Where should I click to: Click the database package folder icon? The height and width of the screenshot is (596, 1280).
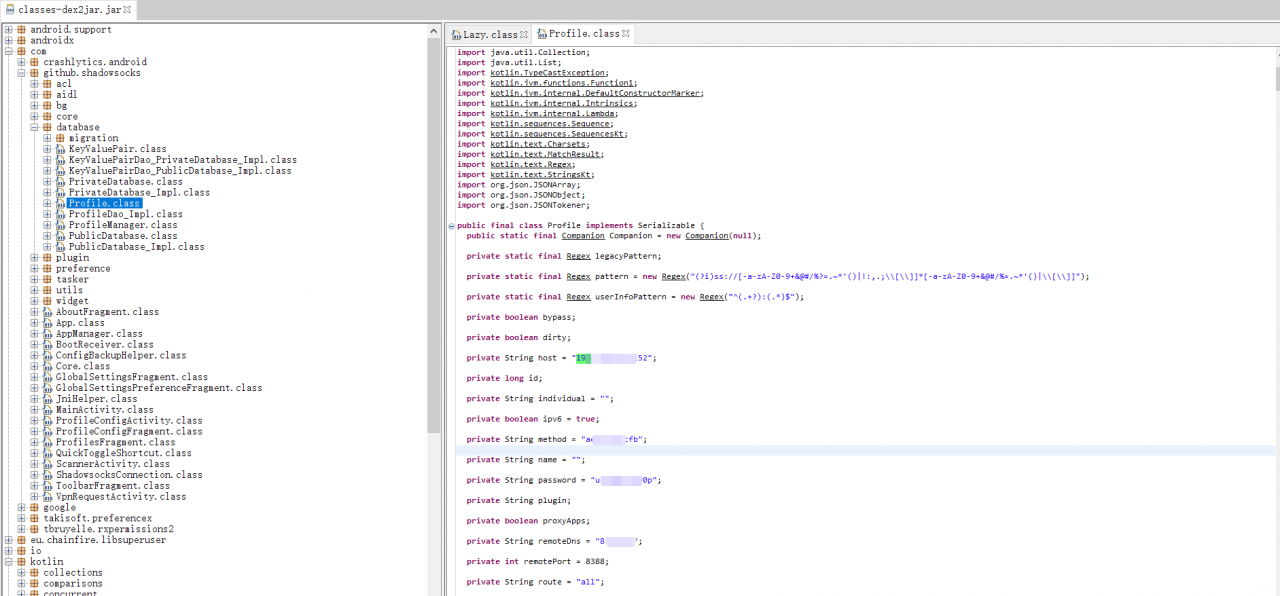(47, 128)
